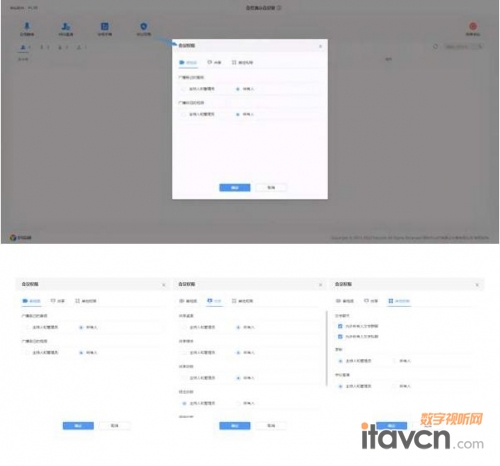This screenshot has width=500, height=466.
Task: Select the first selected radio in the main dialog
Action: [x=238, y=89]
